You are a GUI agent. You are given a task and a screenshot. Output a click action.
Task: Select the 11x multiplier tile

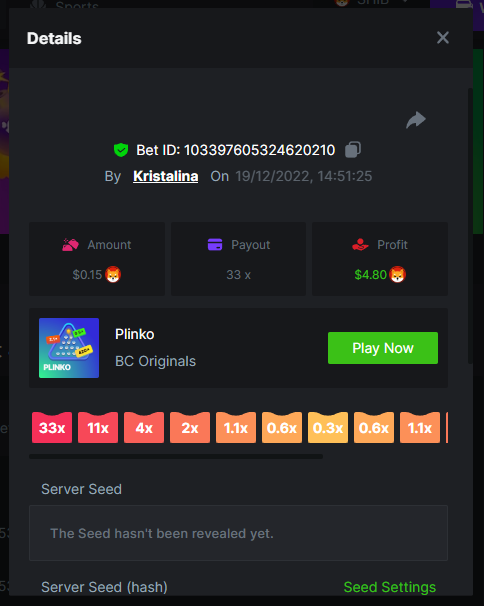click(98, 427)
